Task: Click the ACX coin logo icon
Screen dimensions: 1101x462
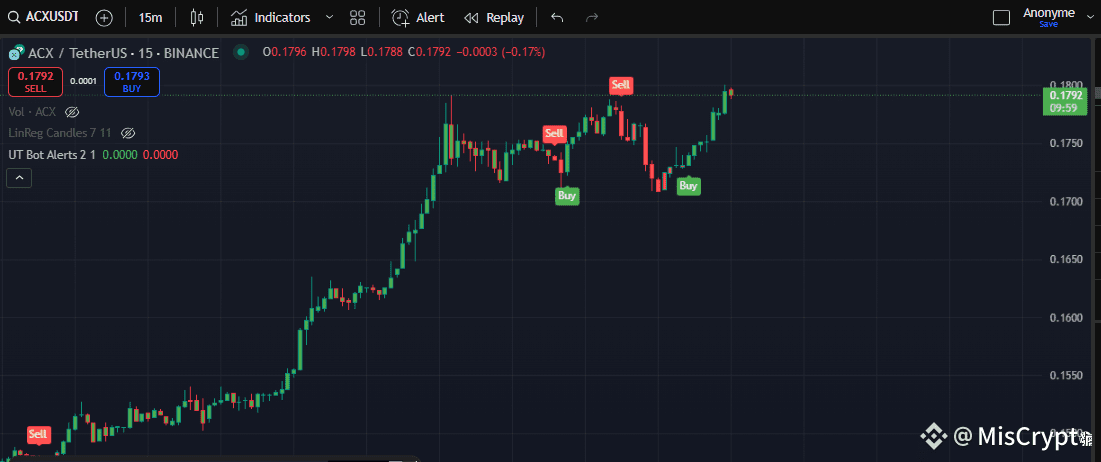Action: click(x=15, y=53)
